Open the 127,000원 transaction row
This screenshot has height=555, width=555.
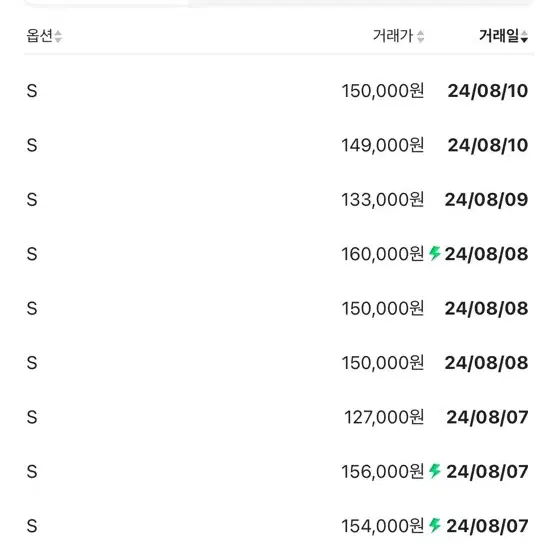point(278,417)
